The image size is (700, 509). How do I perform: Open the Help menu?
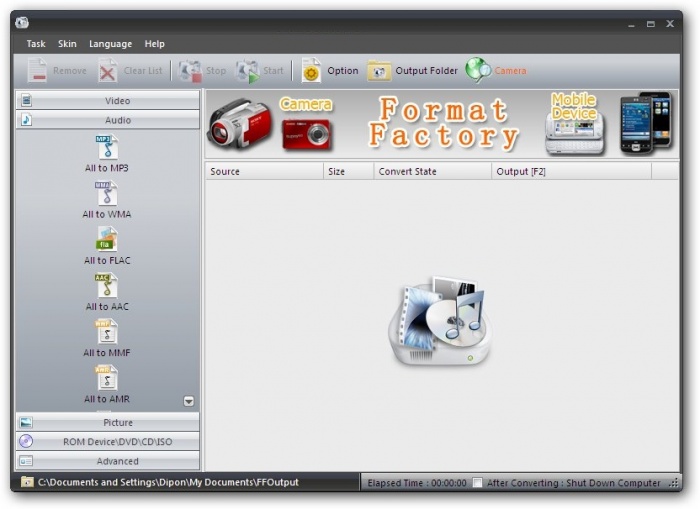click(154, 44)
